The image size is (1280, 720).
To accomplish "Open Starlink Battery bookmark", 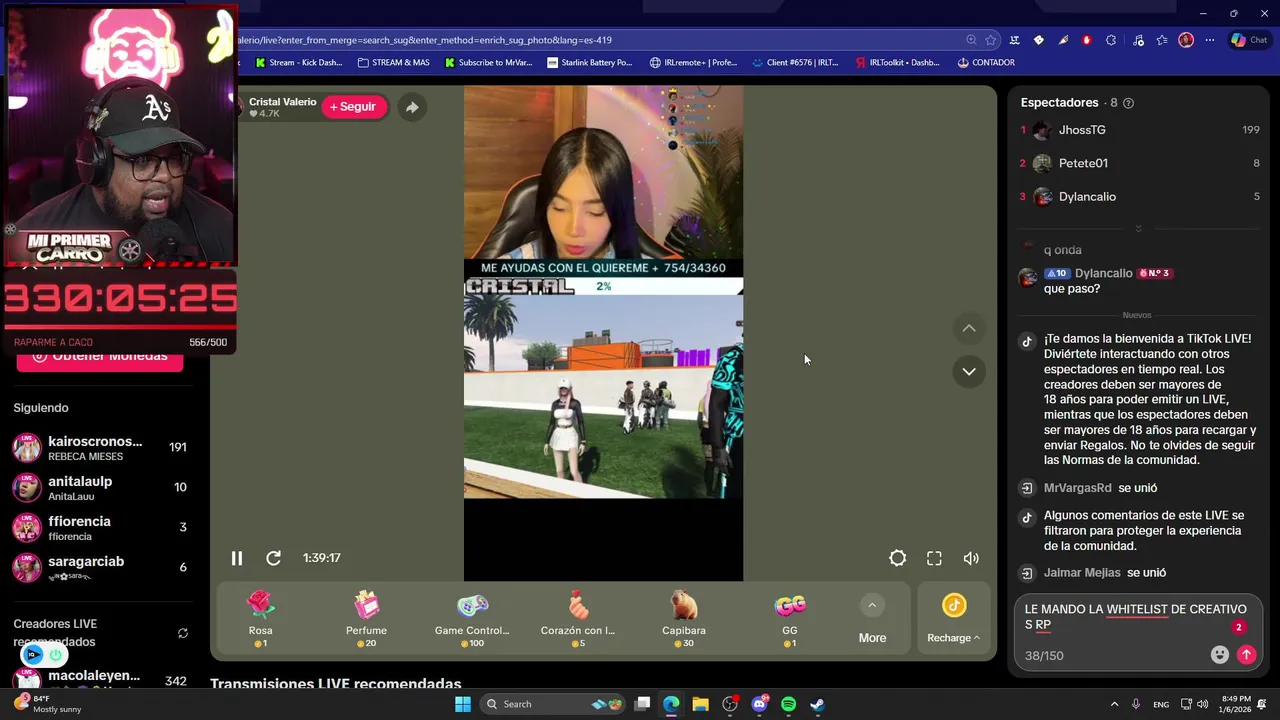I will (x=590, y=62).
